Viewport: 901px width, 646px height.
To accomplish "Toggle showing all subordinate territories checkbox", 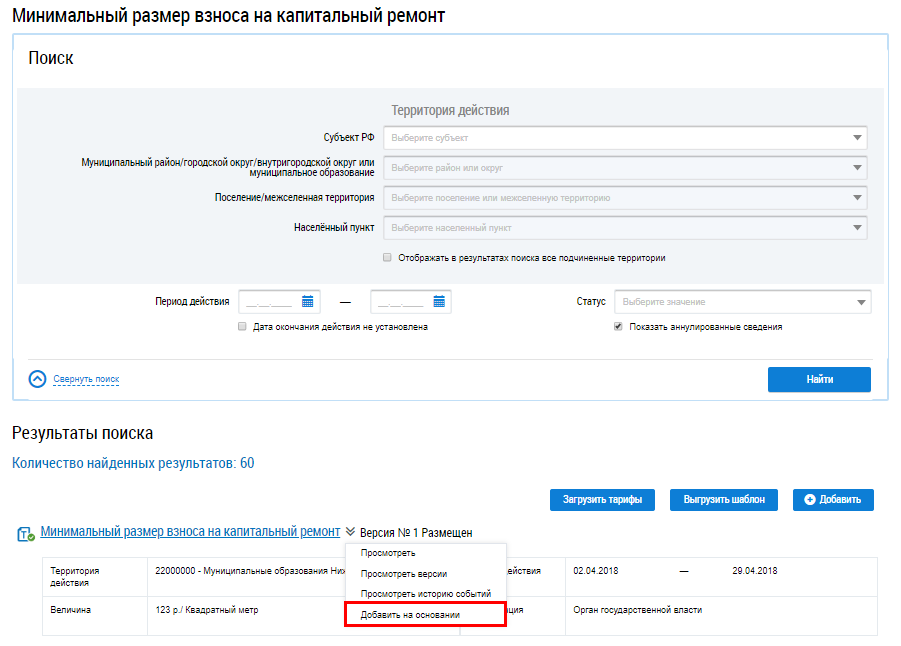I will pos(387,257).
